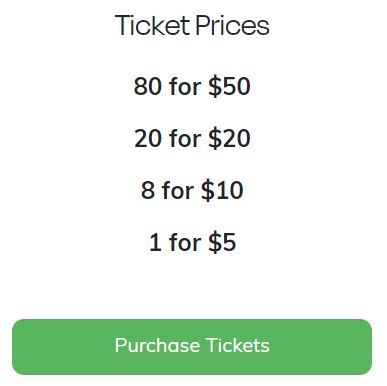The width and height of the screenshot is (387, 386).
Task: Choose the 8 for $10 ticket option
Action: click(x=192, y=190)
